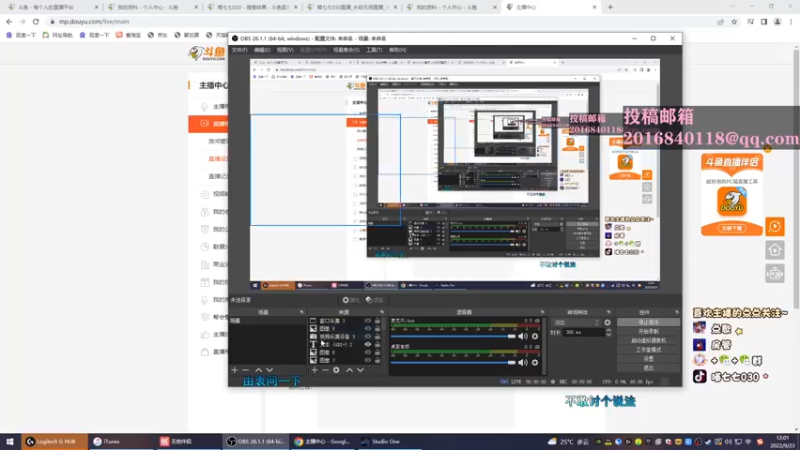Click the 麦克风/Aux volume slider

click(x=453, y=336)
